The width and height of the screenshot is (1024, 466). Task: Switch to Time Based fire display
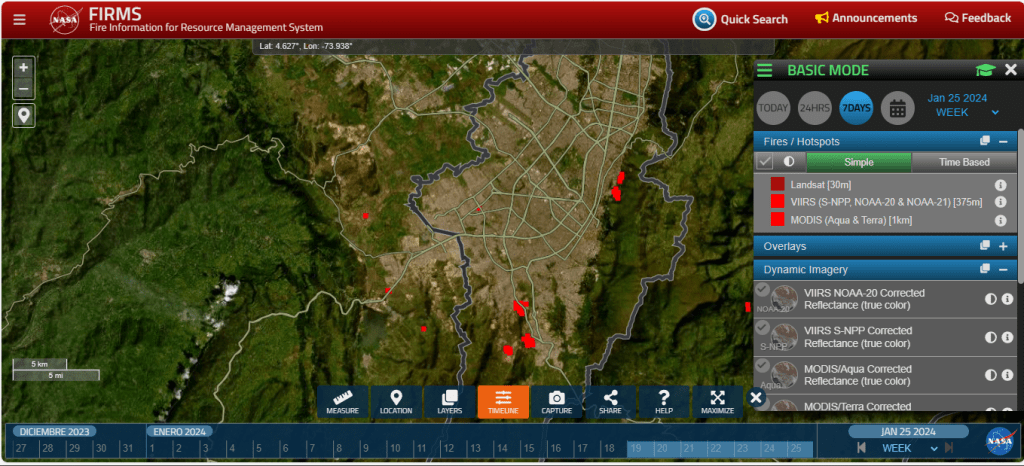click(963, 162)
